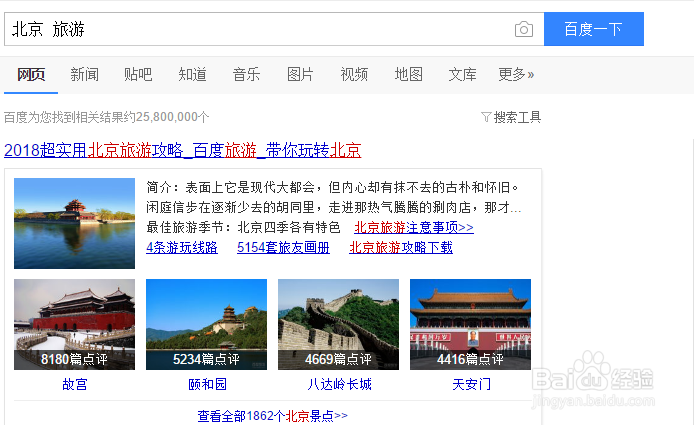
Task: Click the lakeside pavilion main thumbnail
Action: pyautogui.click(x=74, y=223)
